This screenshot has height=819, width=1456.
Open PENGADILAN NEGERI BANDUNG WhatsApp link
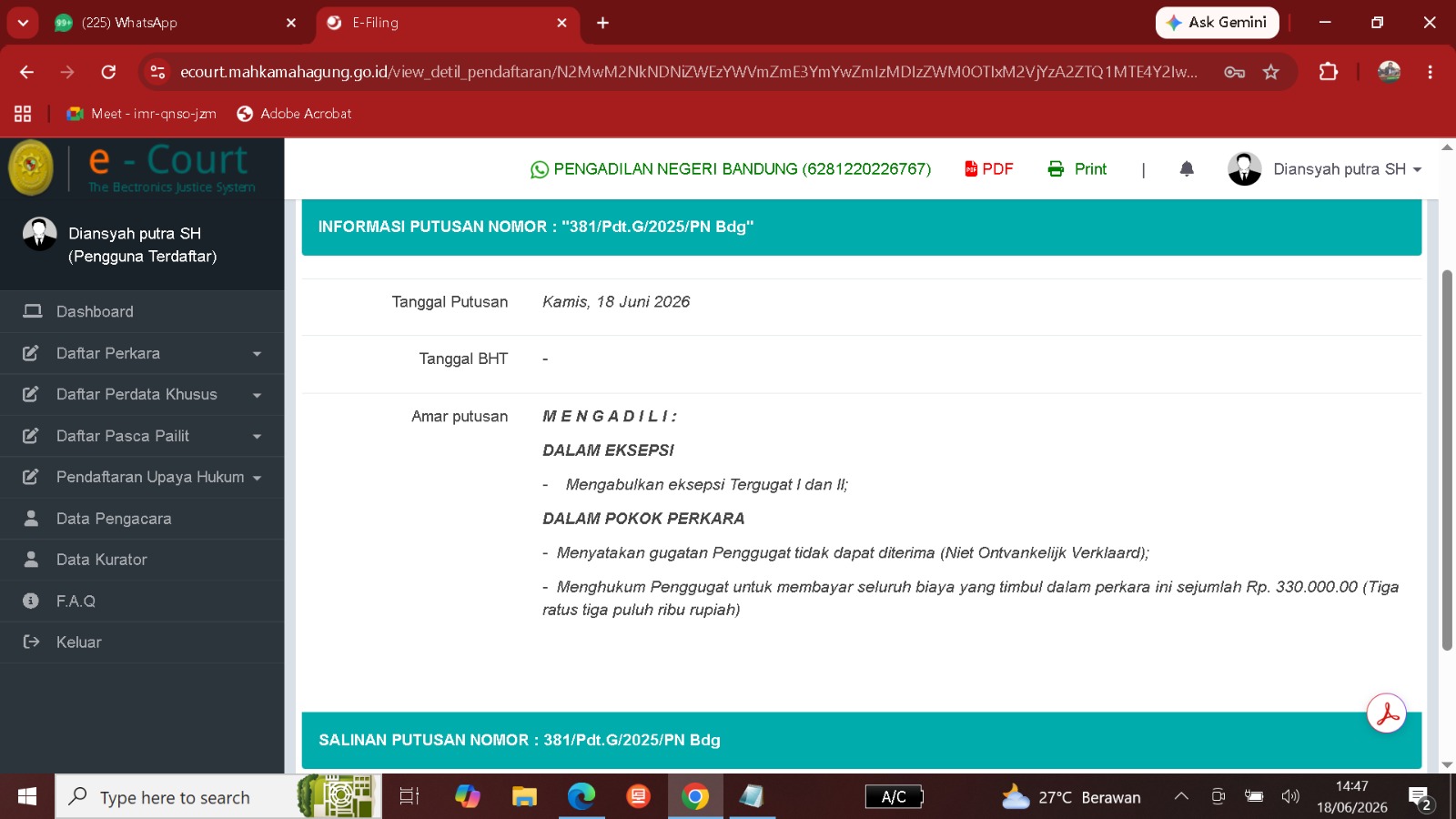click(731, 169)
